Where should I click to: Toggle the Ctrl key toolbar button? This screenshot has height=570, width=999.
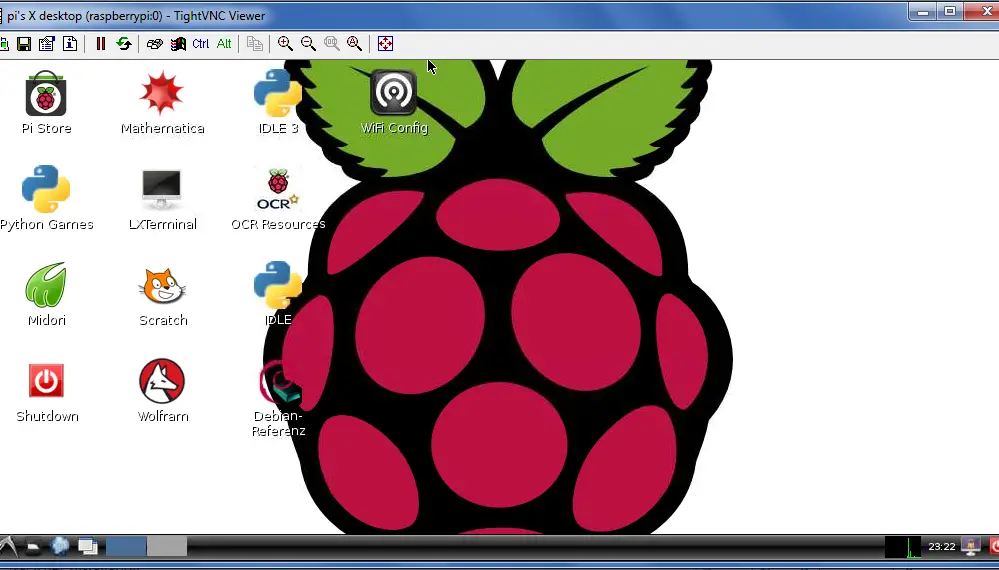click(201, 43)
